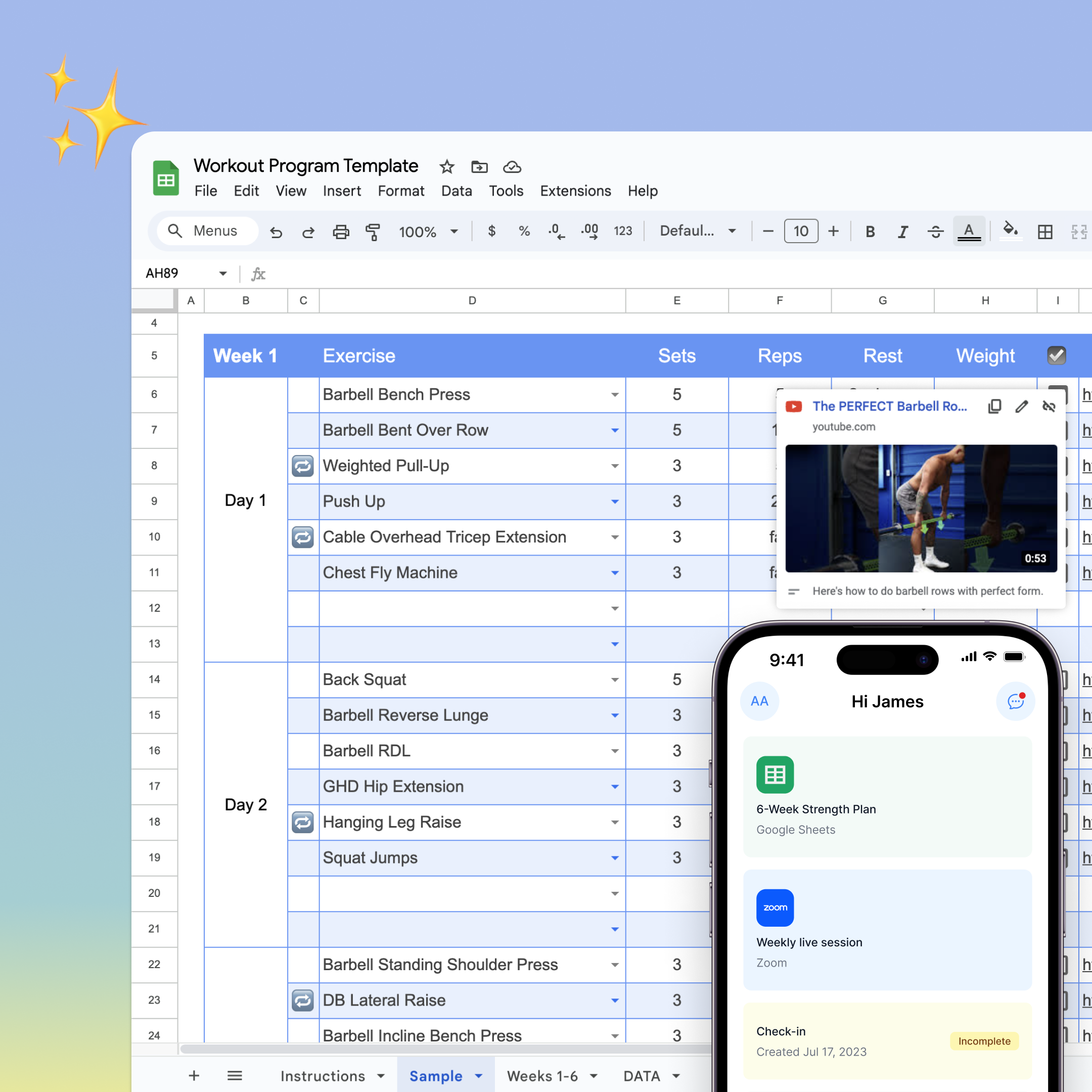Open the 123 number format menu
Image resolution: width=1092 pixels, height=1092 pixels.
click(x=623, y=231)
